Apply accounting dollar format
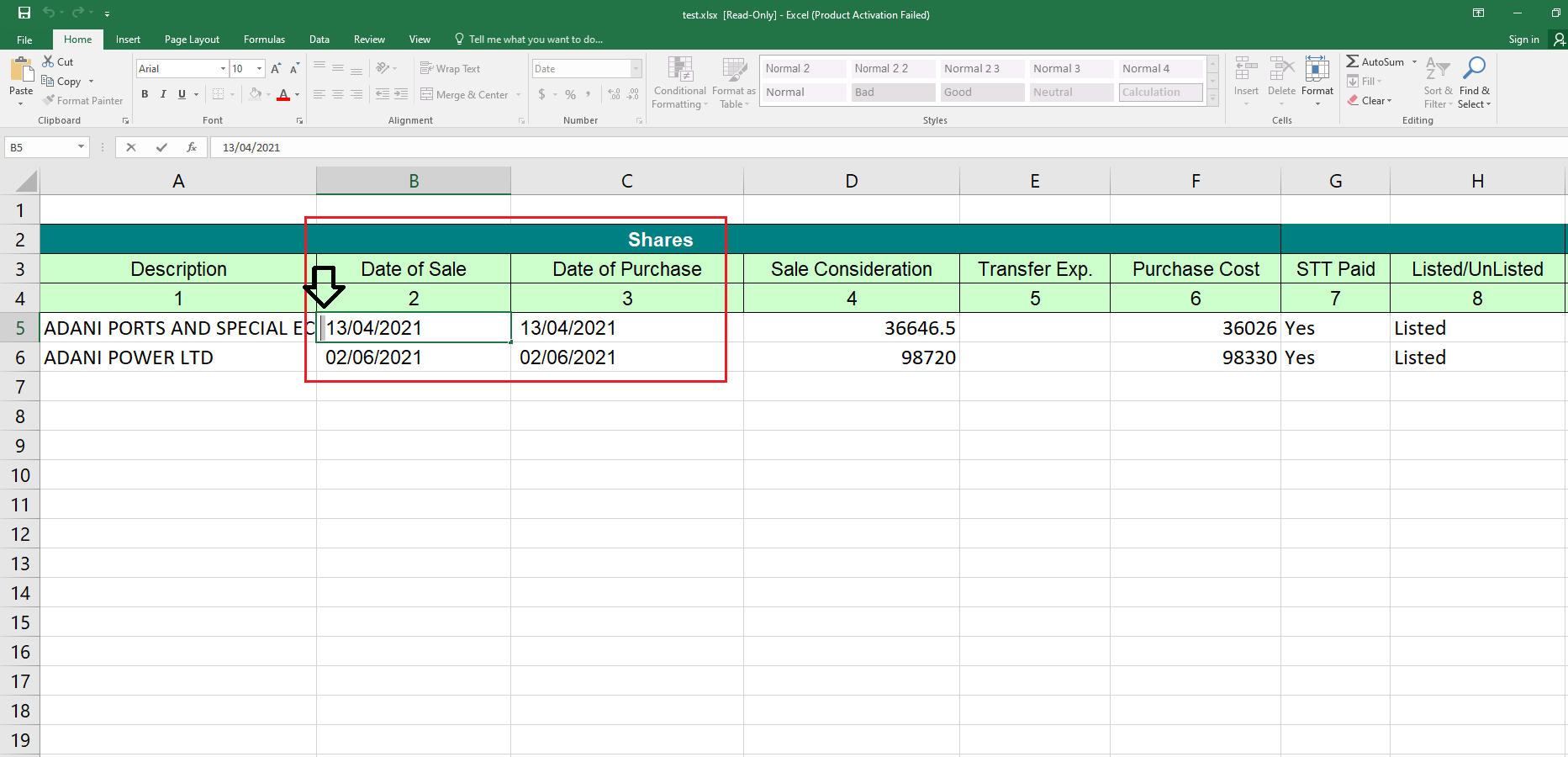This screenshot has height=757, width=1568. [x=542, y=94]
